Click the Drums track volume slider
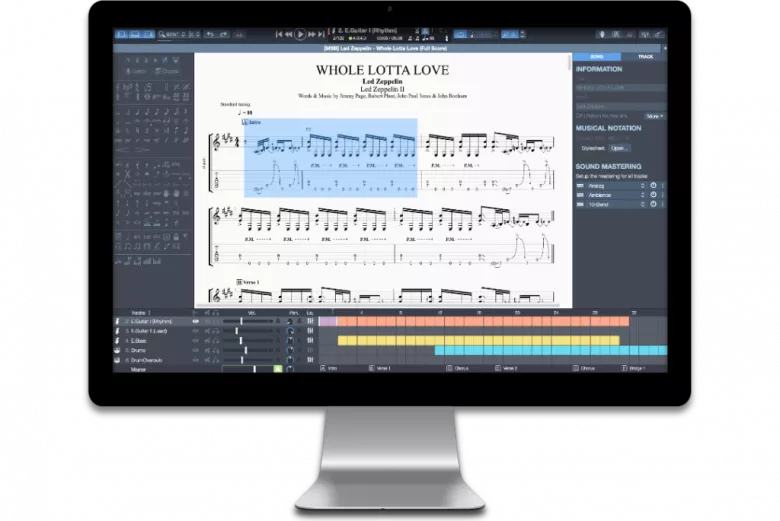The height and width of the screenshot is (521, 780). (x=247, y=350)
